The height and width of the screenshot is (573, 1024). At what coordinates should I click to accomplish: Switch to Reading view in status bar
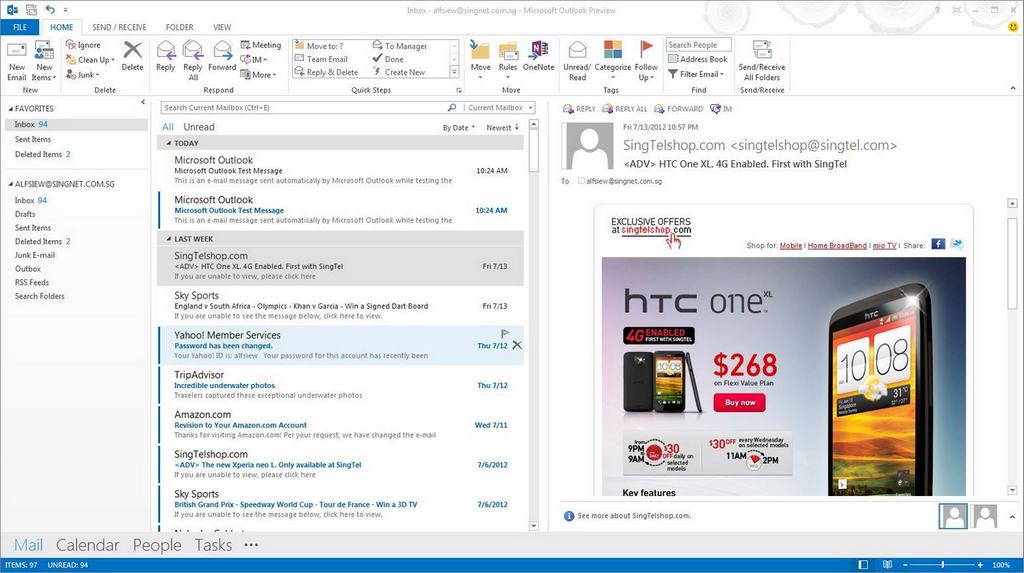click(x=887, y=565)
